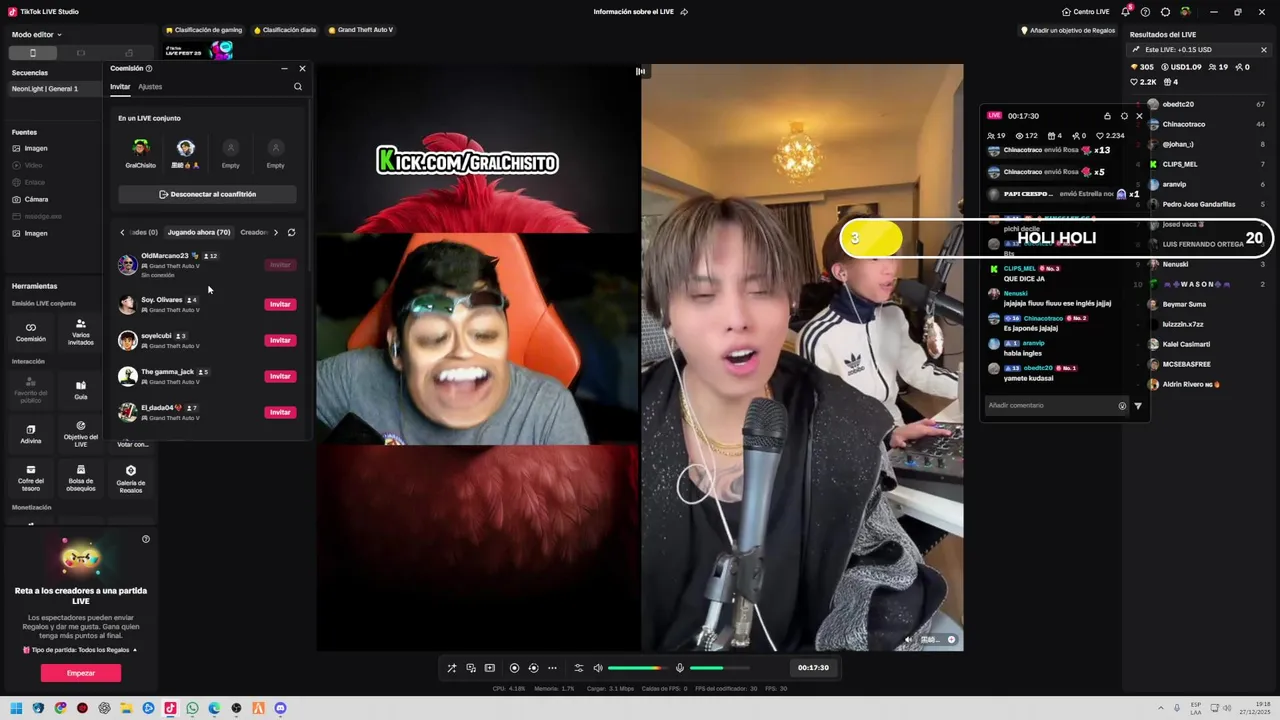
Task: Open the Coemisión tool
Action: [30, 332]
